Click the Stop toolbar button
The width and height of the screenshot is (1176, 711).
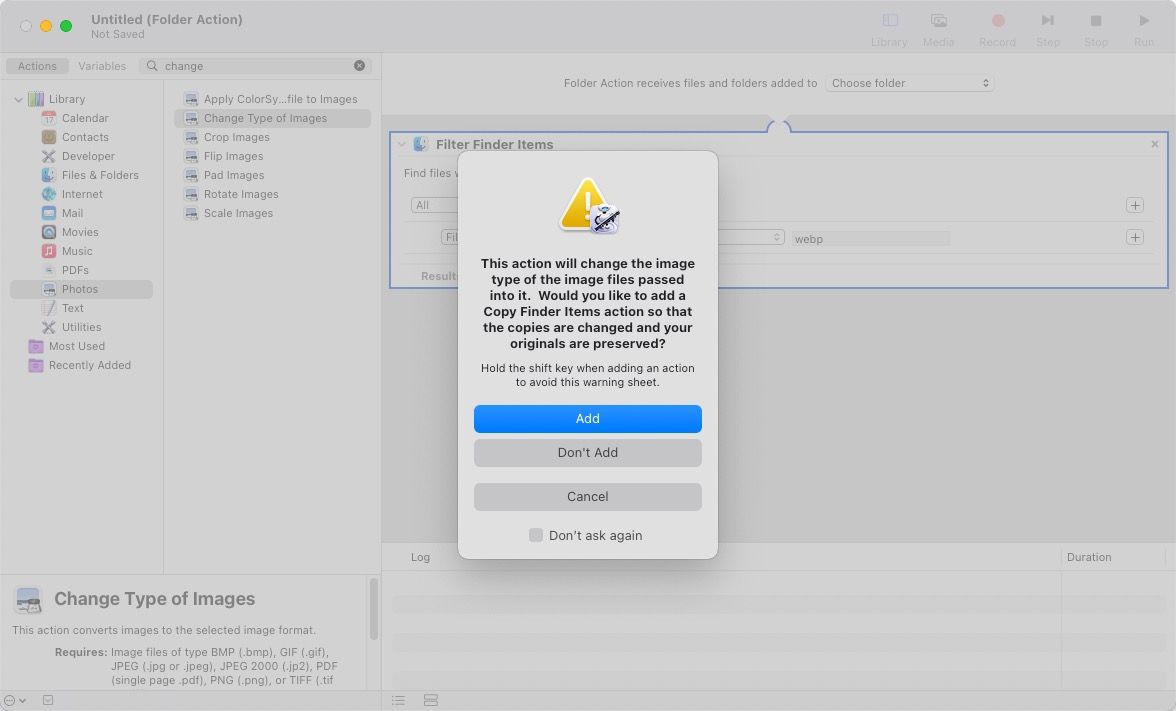[1096, 28]
